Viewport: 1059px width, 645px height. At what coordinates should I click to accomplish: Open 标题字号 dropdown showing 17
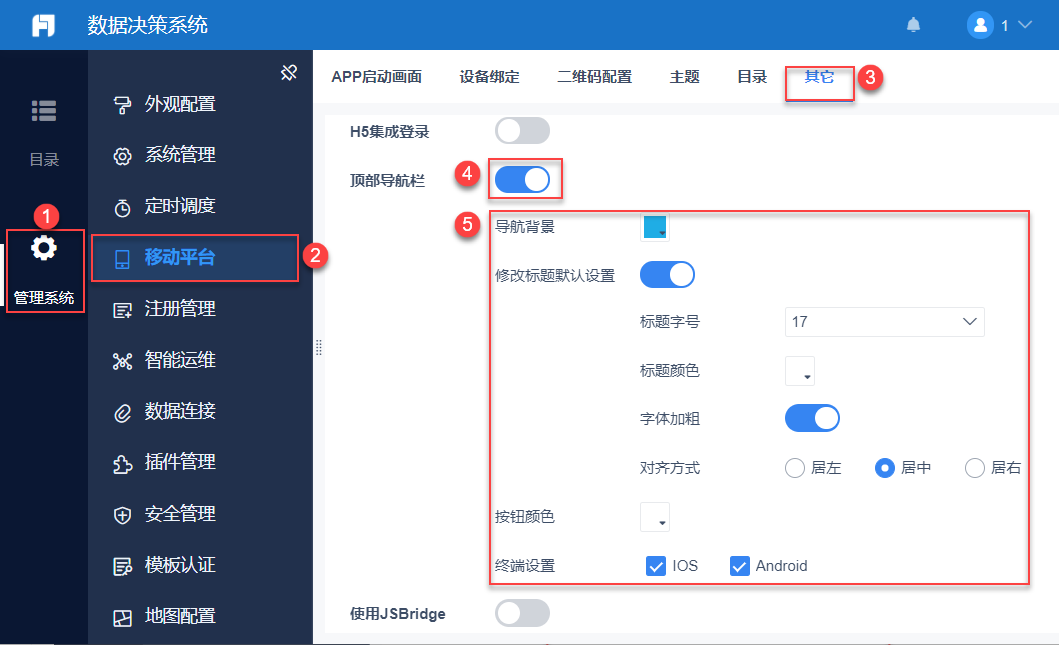coord(884,321)
